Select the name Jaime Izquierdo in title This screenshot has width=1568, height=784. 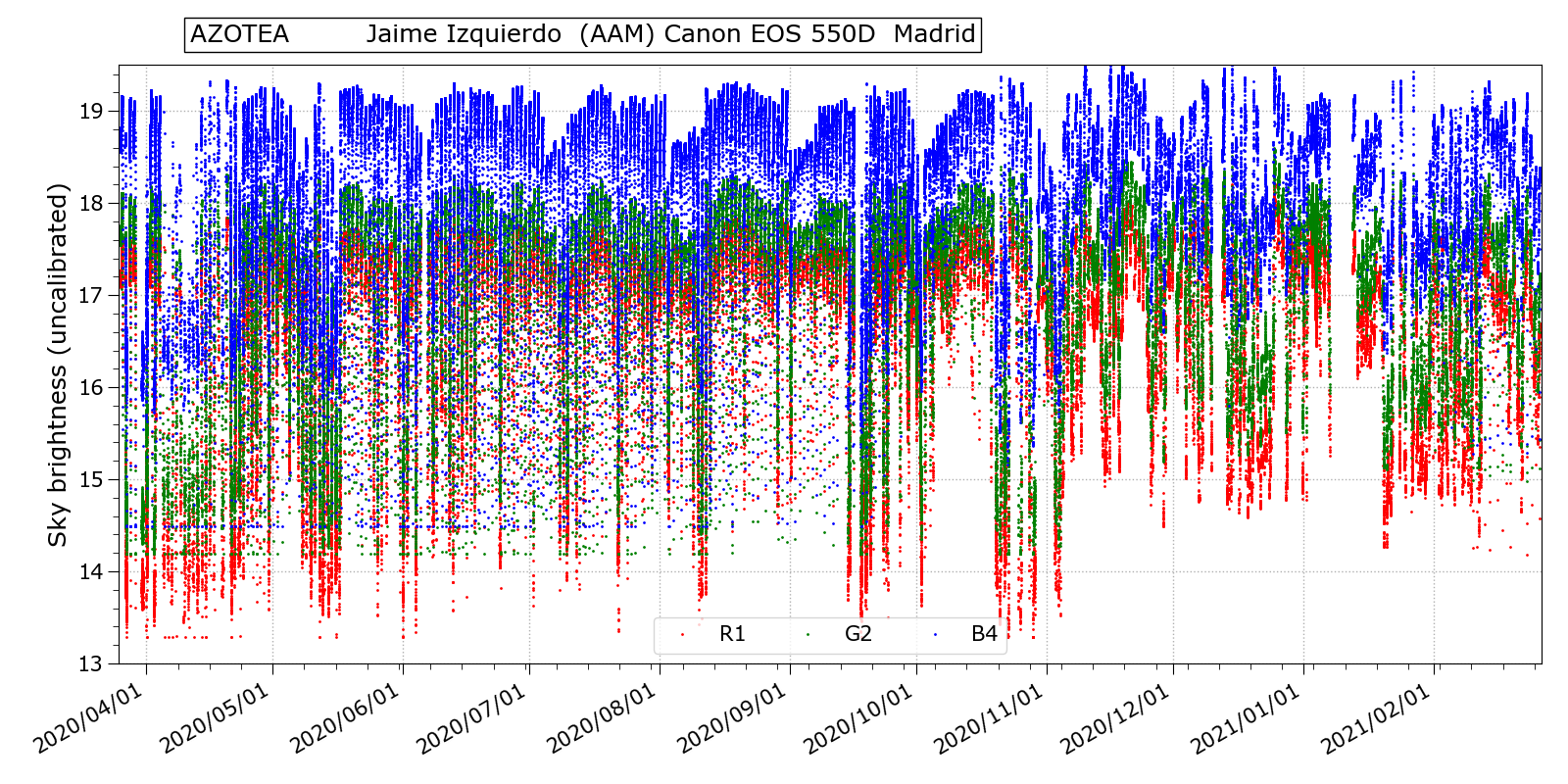tap(464, 34)
